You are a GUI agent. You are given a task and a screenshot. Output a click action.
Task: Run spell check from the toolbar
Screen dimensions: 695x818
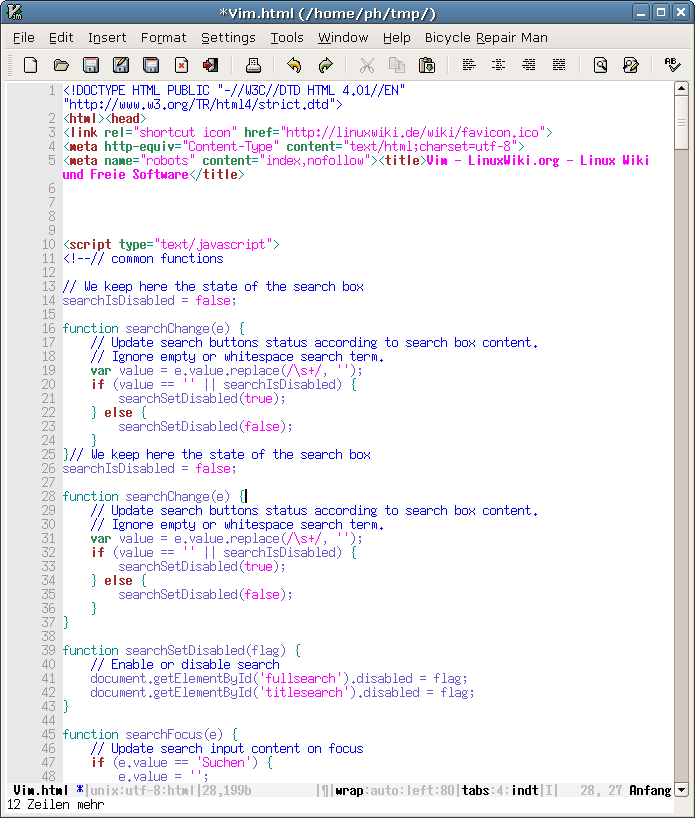point(672,66)
